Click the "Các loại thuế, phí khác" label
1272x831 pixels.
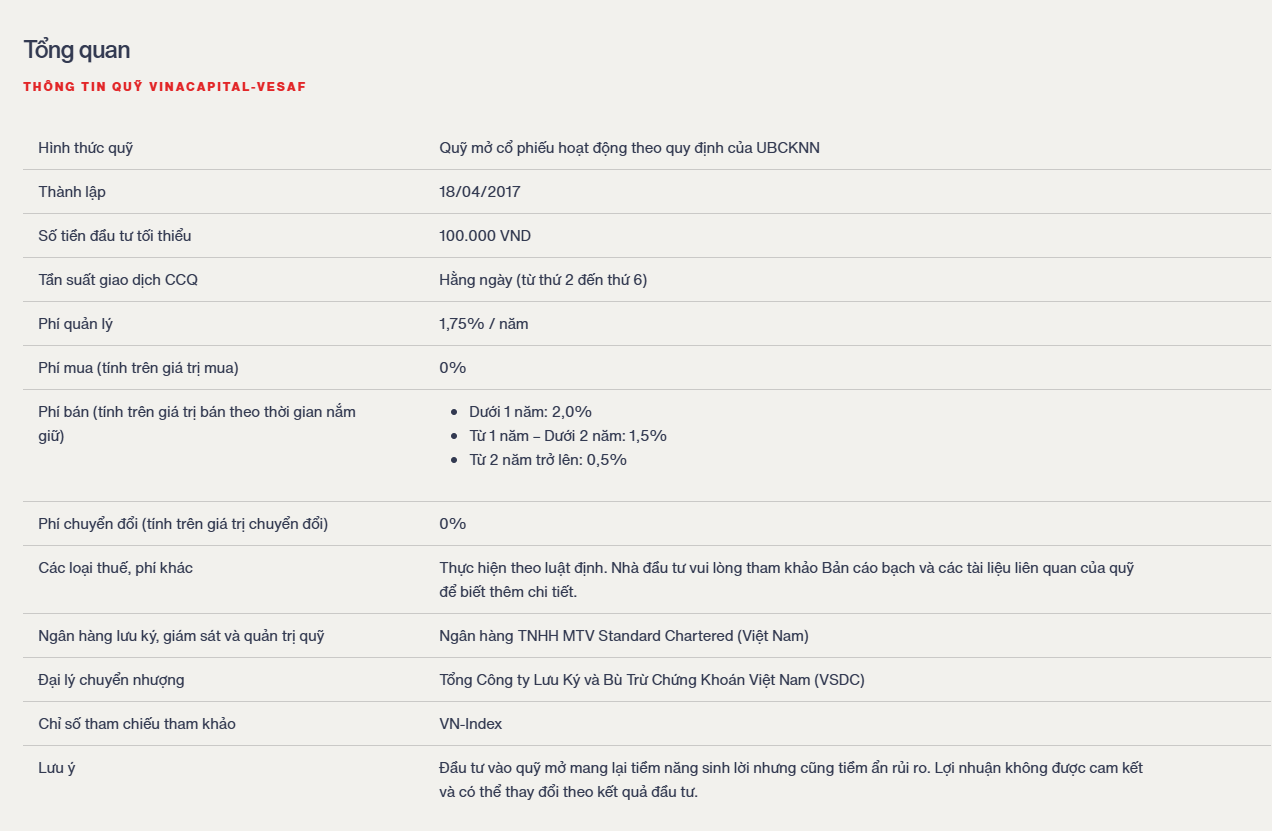click(x=115, y=568)
